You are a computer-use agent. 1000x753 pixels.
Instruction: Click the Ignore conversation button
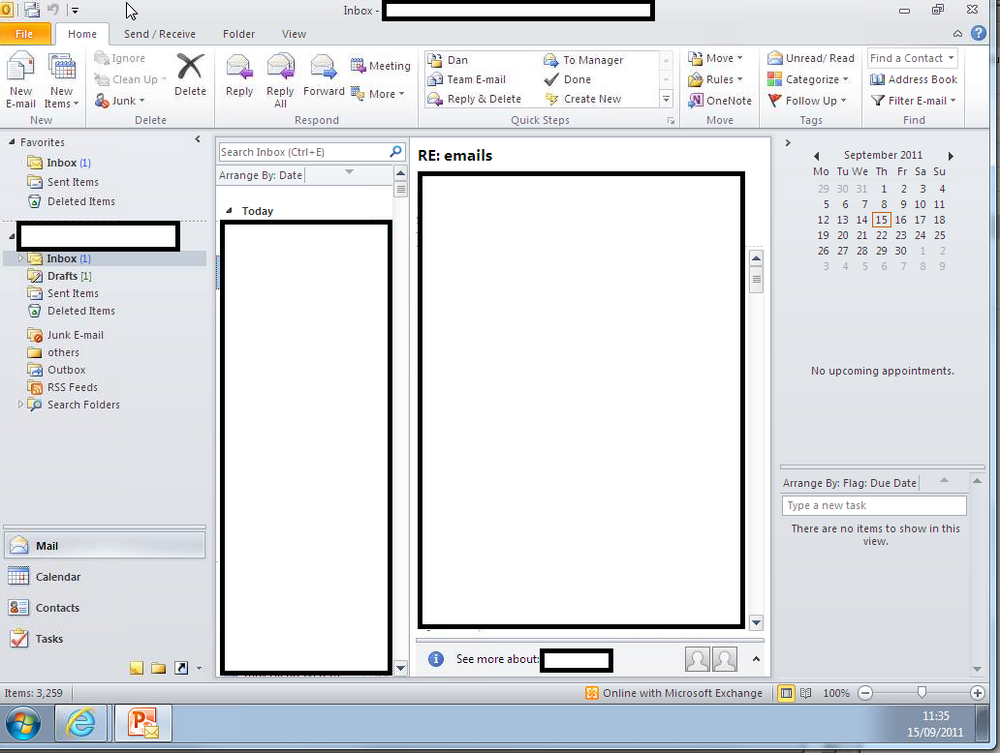(120, 58)
